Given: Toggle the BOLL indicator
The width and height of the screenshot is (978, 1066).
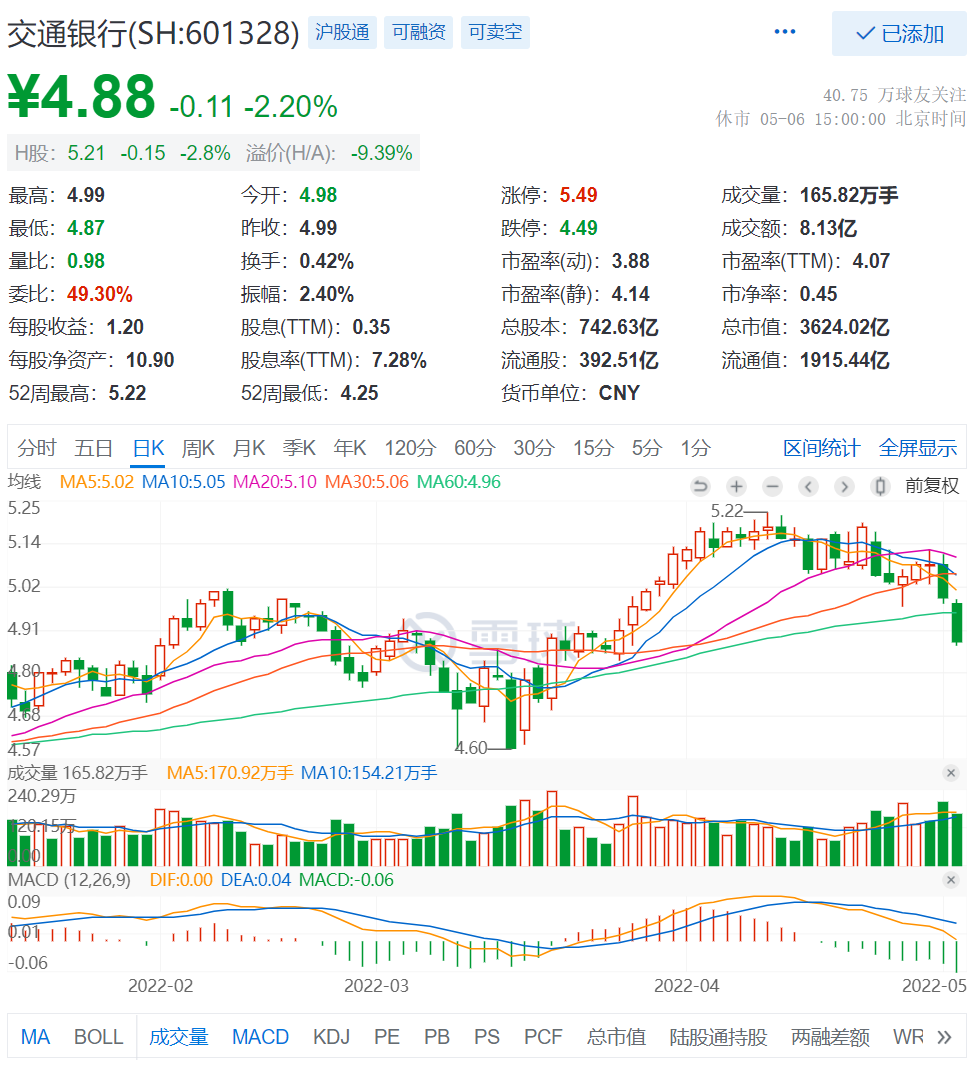Looking at the screenshot, I should coord(99,1037).
